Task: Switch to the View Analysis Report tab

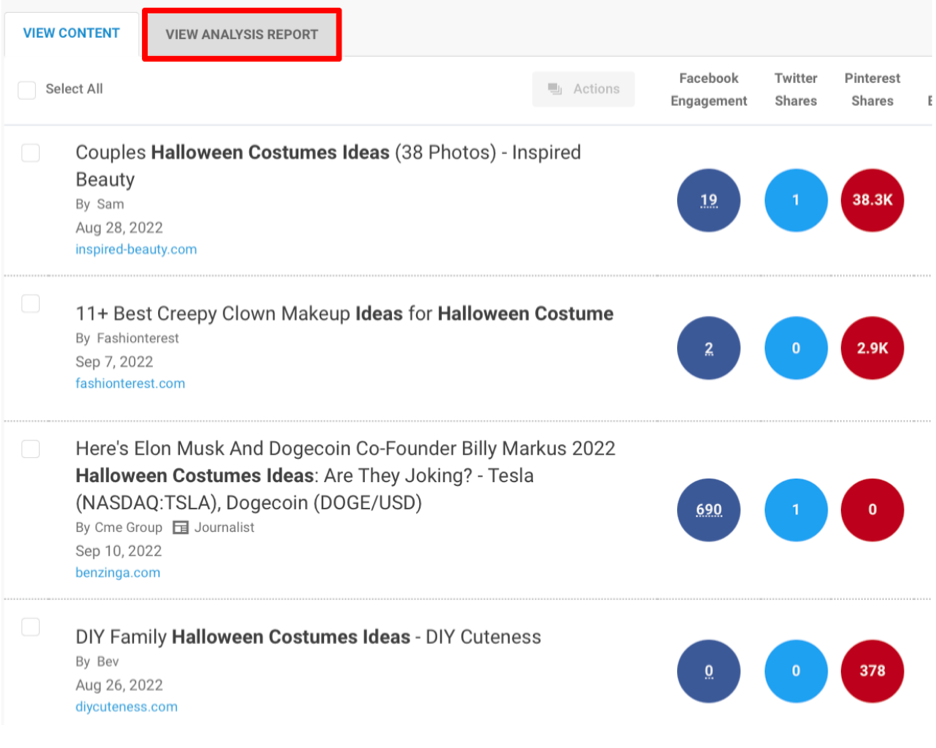Action: point(242,35)
